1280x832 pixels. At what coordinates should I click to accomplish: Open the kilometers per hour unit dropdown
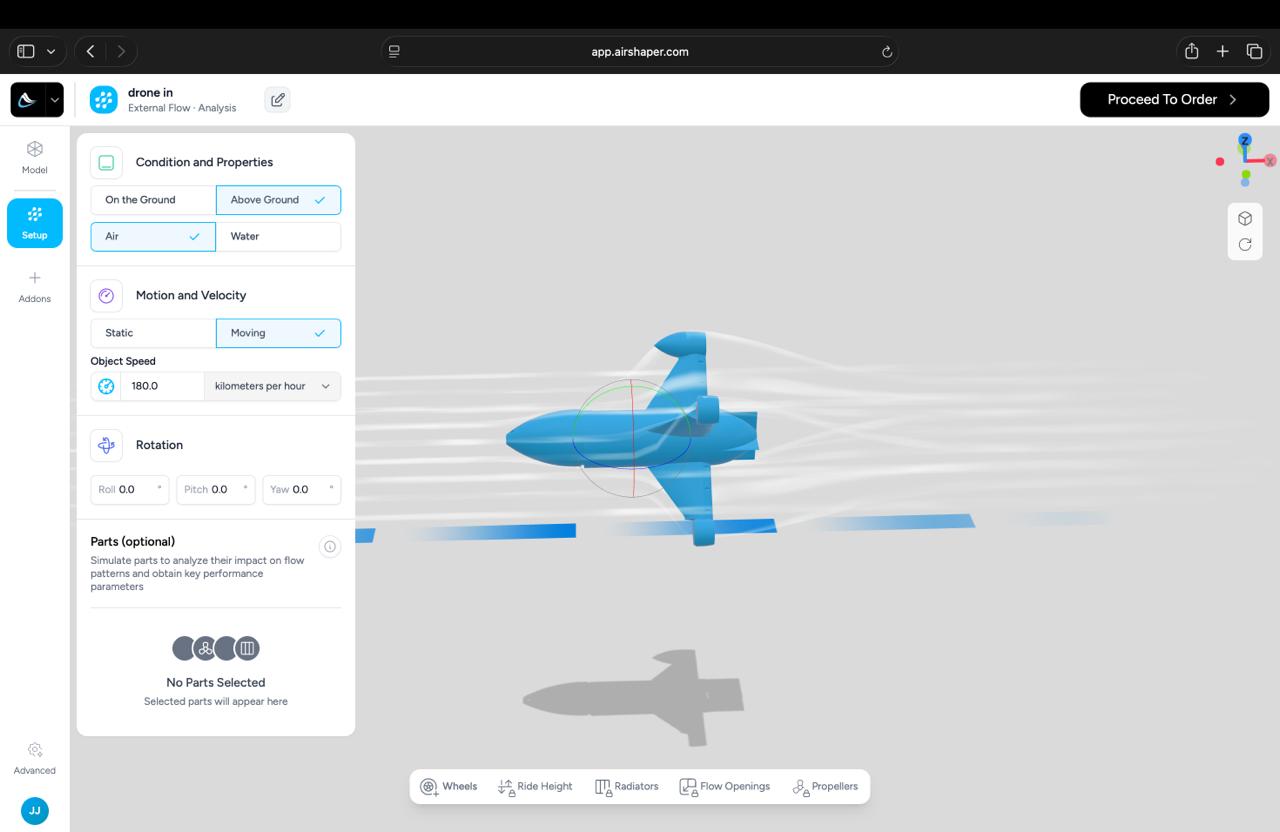[x=272, y=386]
